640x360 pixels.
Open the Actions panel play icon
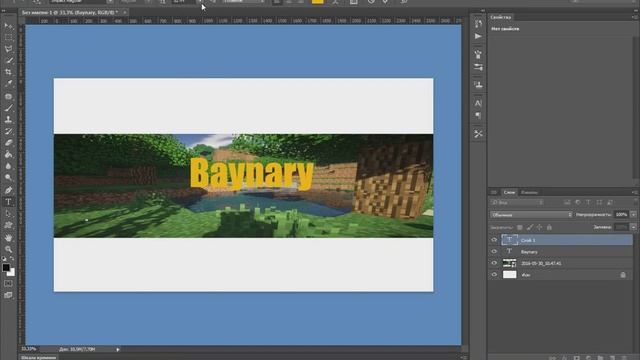(478, 36)
